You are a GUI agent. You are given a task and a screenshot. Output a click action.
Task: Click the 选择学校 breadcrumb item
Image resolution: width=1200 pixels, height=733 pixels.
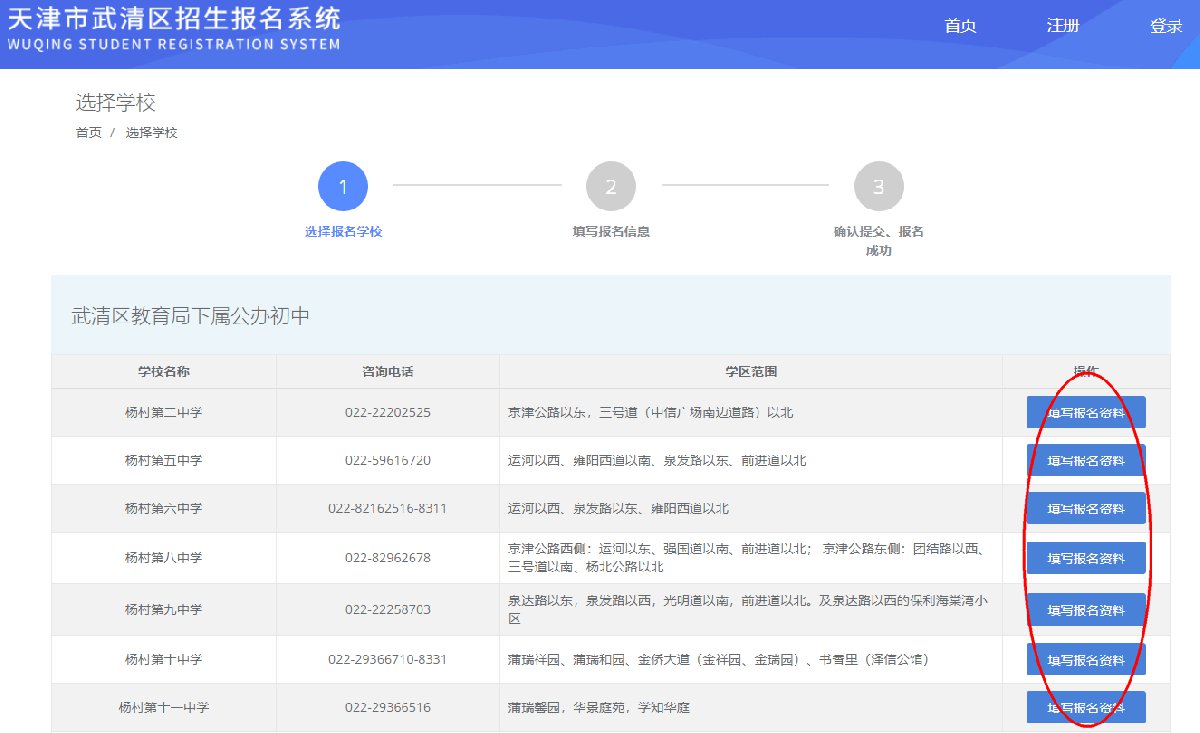click(152, 133)
